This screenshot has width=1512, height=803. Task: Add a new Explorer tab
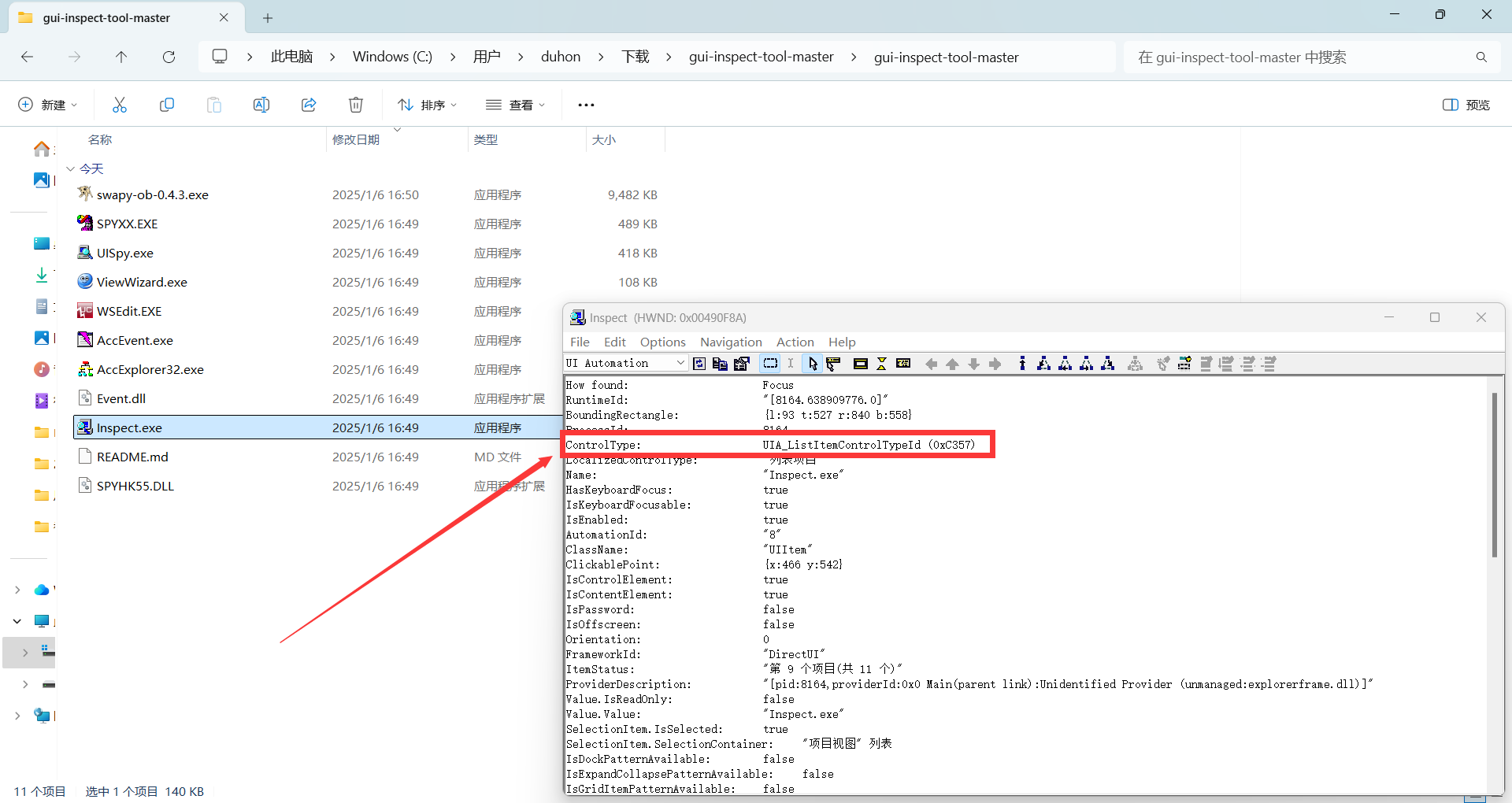pyautogui.click(x=268, y=18)
